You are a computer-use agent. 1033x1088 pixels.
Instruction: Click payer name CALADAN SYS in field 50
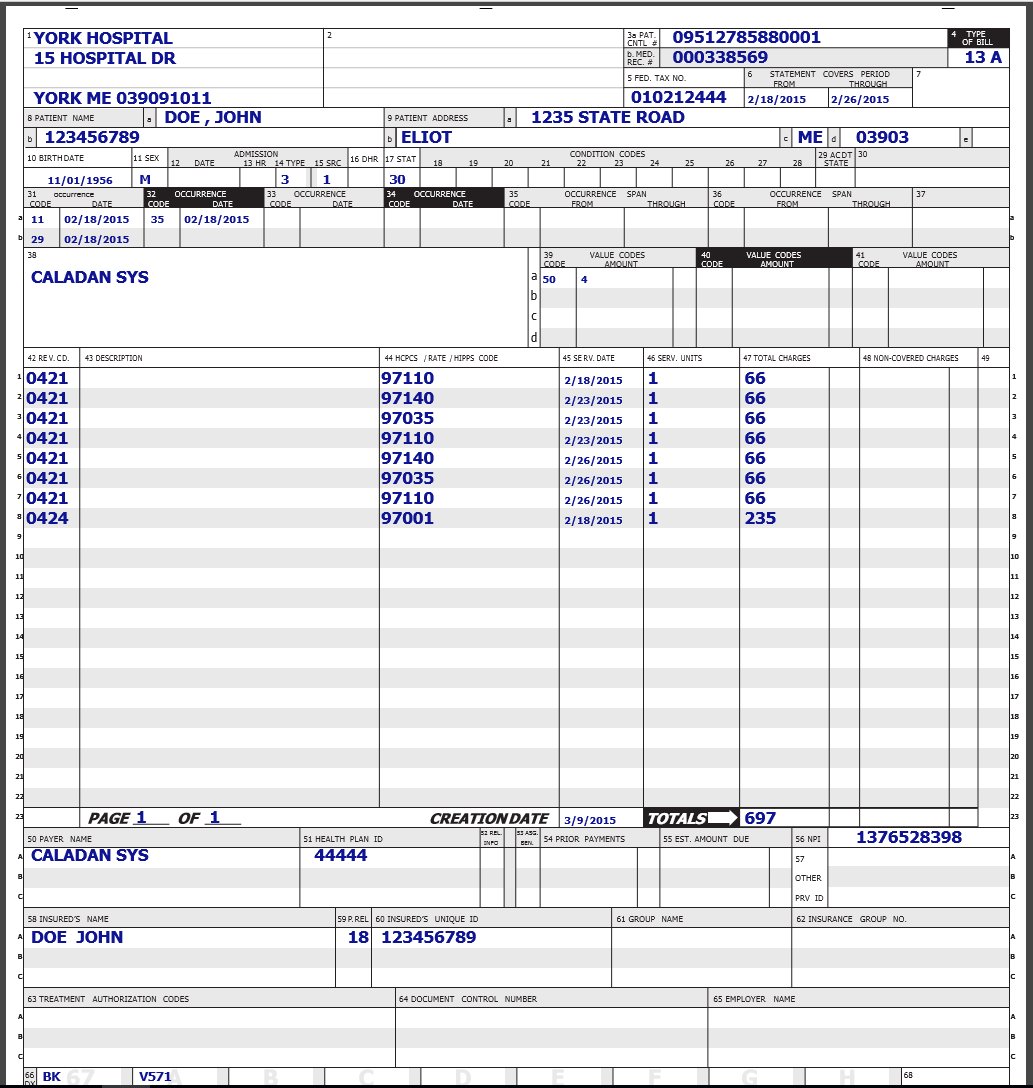click(x=89, y=856)
